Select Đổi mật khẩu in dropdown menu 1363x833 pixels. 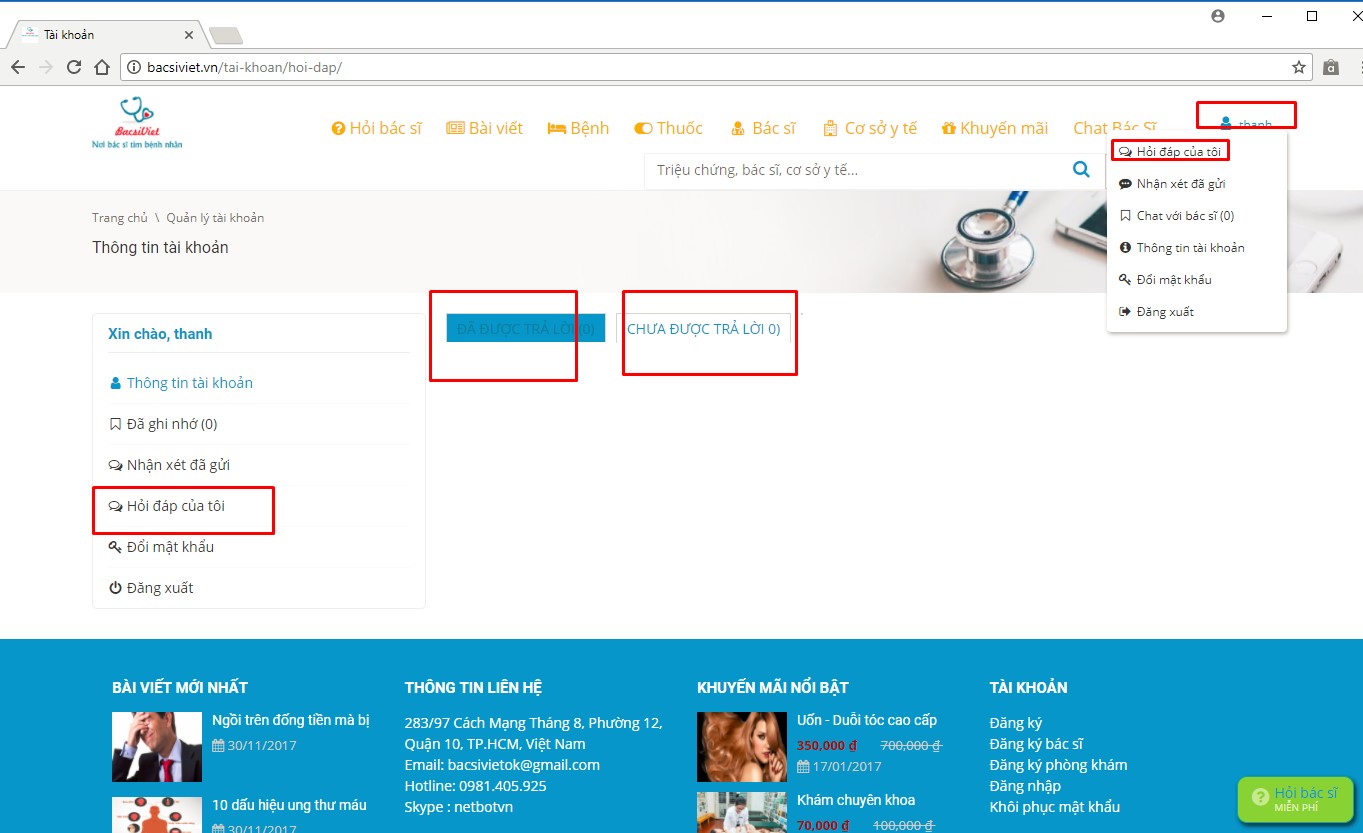[x=1173, y=280]
